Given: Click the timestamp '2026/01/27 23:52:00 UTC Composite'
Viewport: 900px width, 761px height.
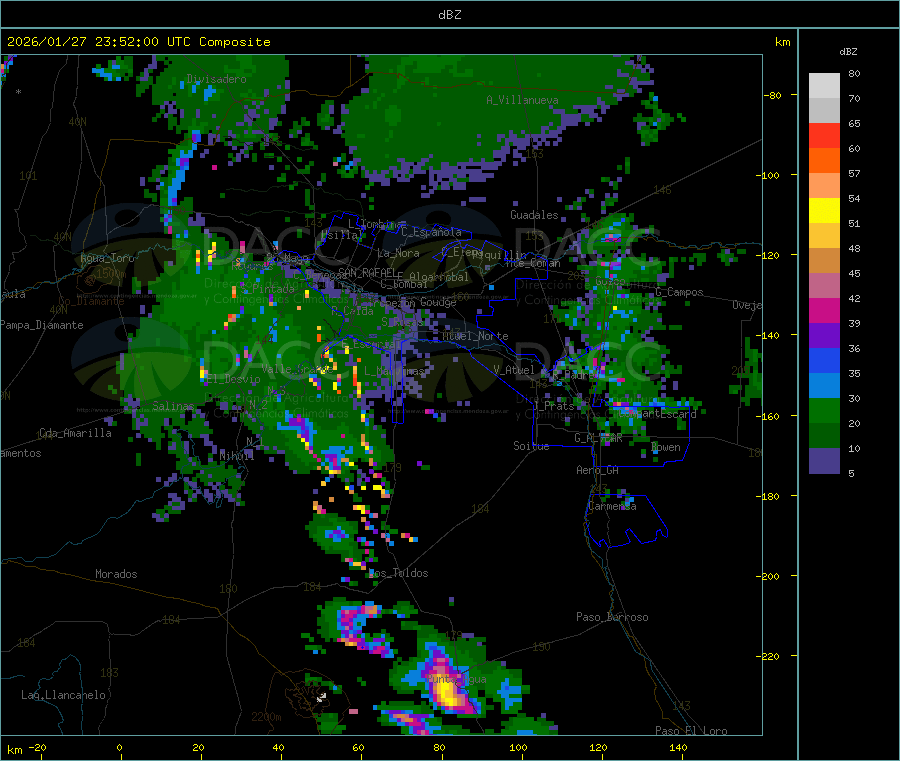Looking at the screenshot, I should (138, 42).
